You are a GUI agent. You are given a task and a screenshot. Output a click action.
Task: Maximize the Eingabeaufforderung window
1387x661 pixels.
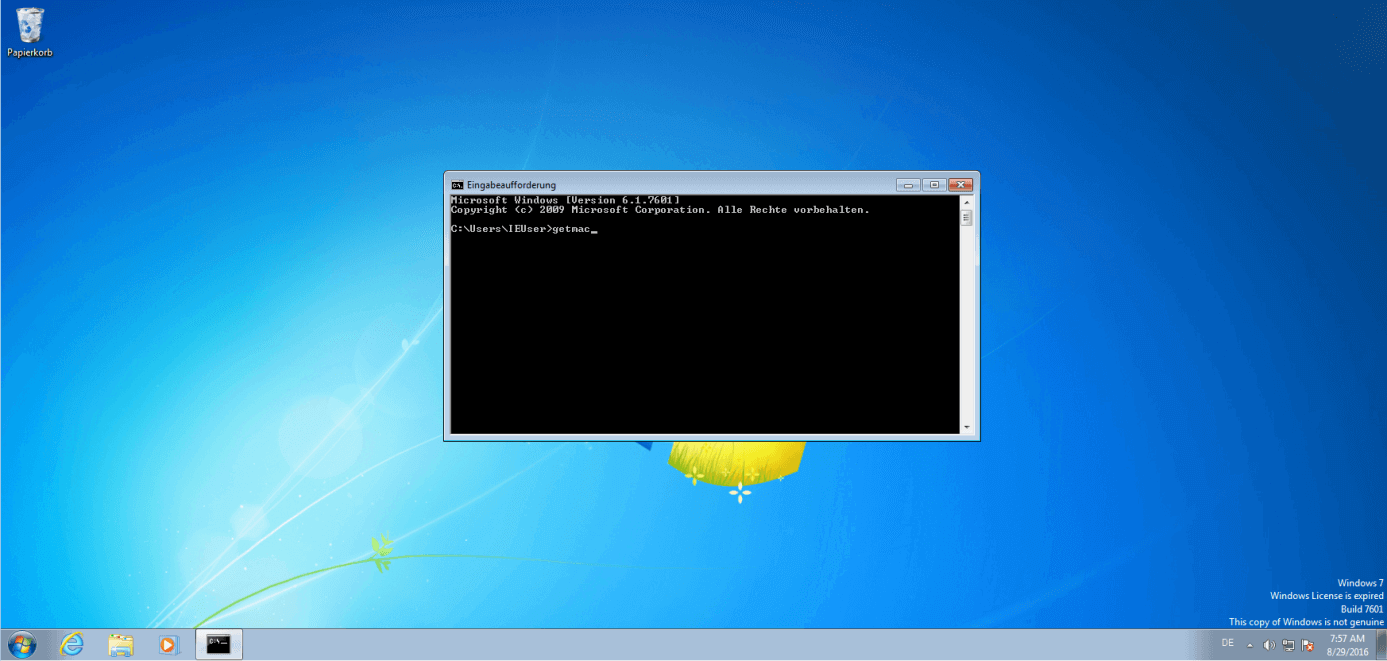click(933, 185)
